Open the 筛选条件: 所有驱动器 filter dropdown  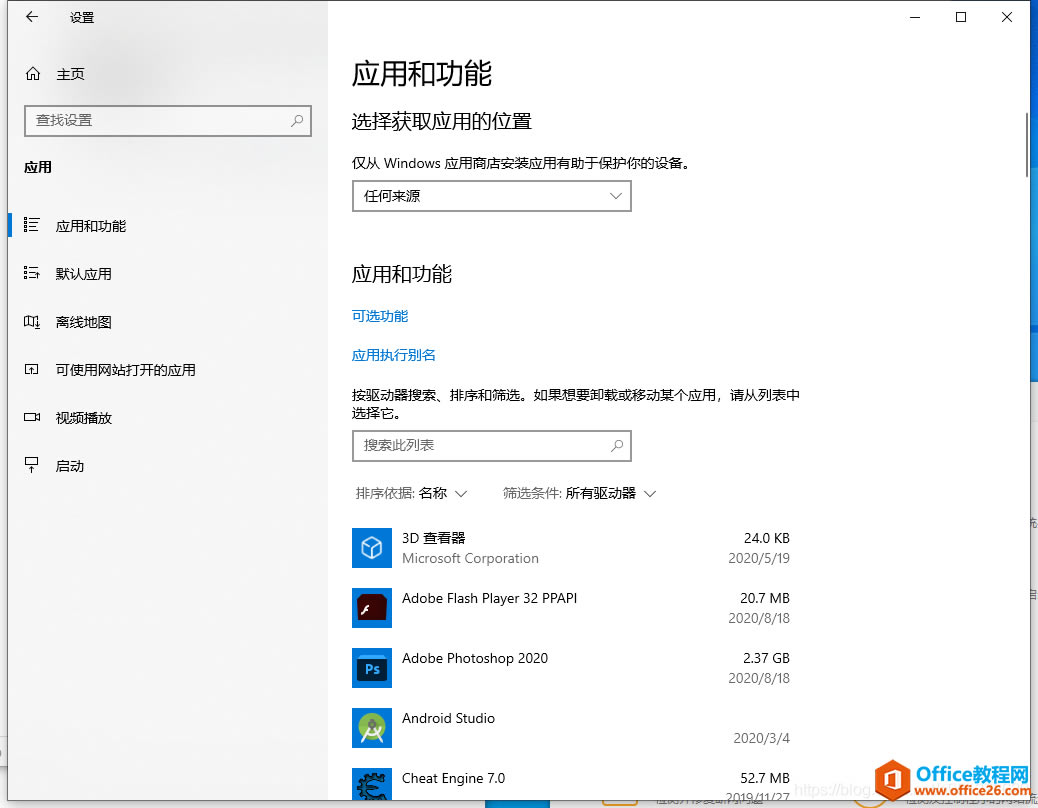[579, 493]
